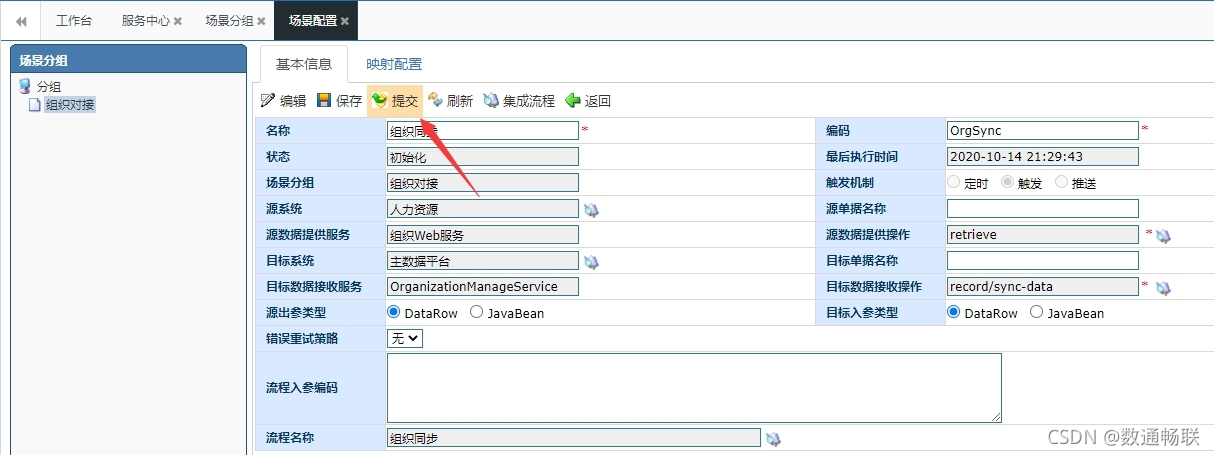This screenshot has height=455, width=1215.
Task: Open lookup icon beside 目标数据接收操作 field
Action: pos(1163,288)
